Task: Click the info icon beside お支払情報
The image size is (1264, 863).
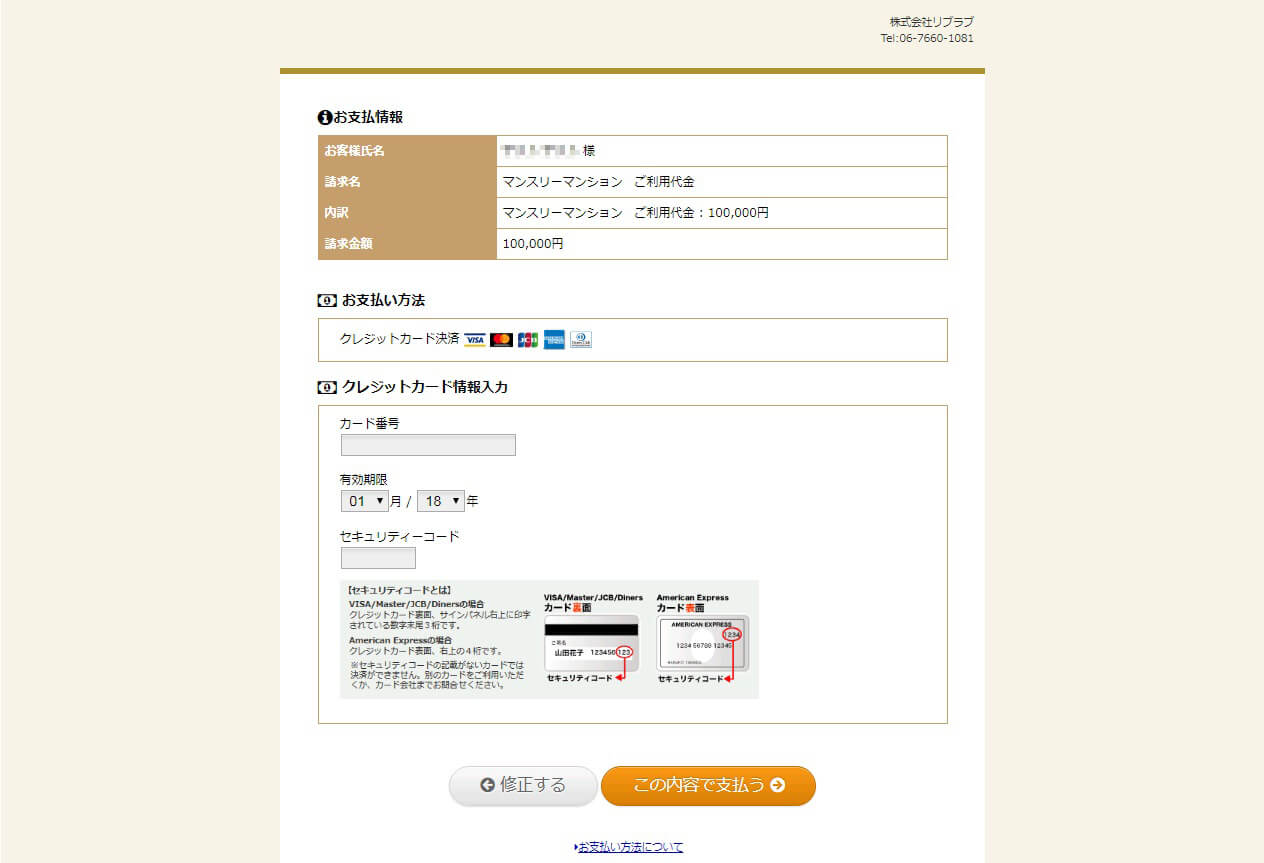Action: [324, 118]
